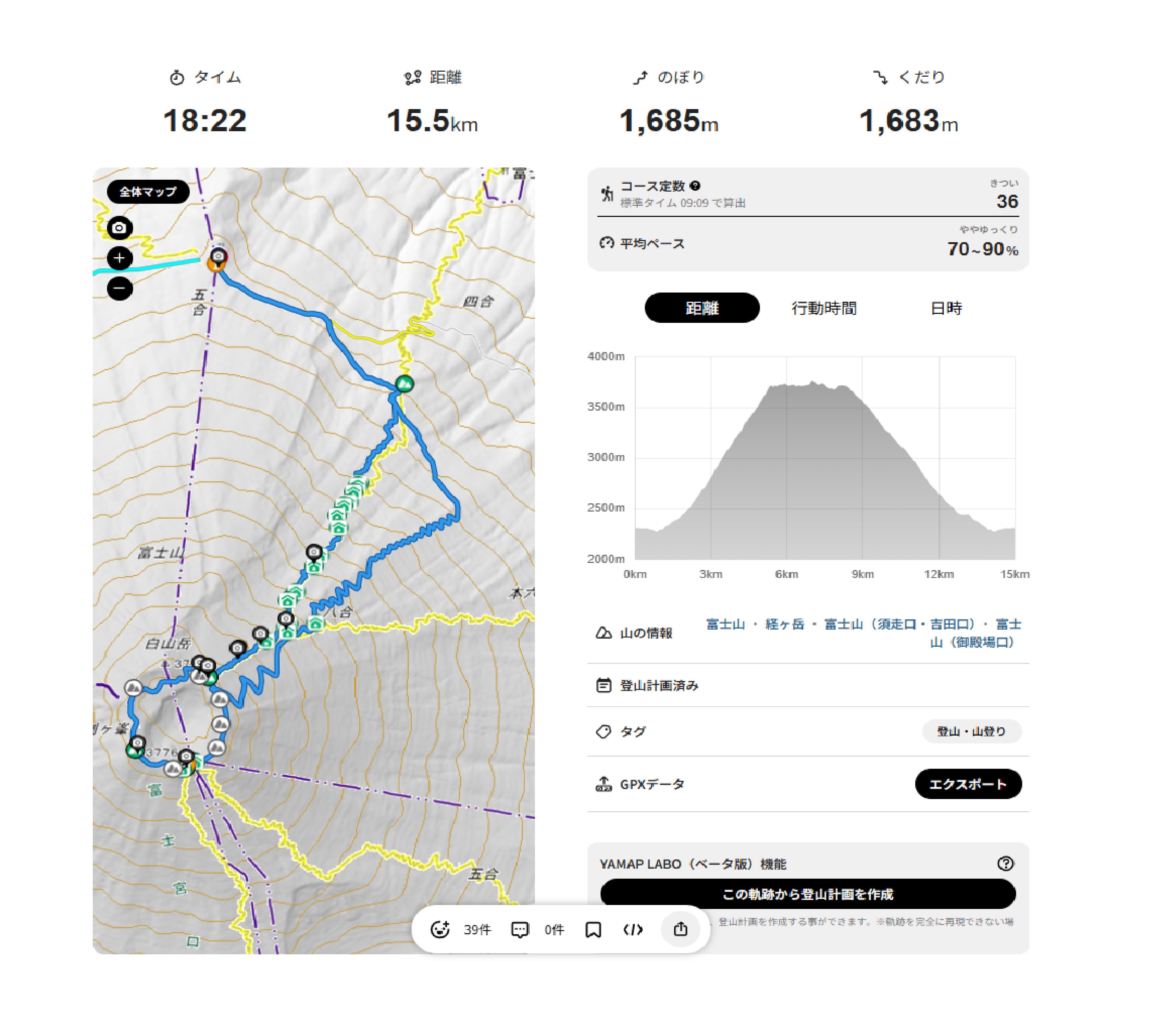This screenshot has width=1171, height=1036.
Task: Switch graph to 行動時間 tab
Action: point(824,308)
